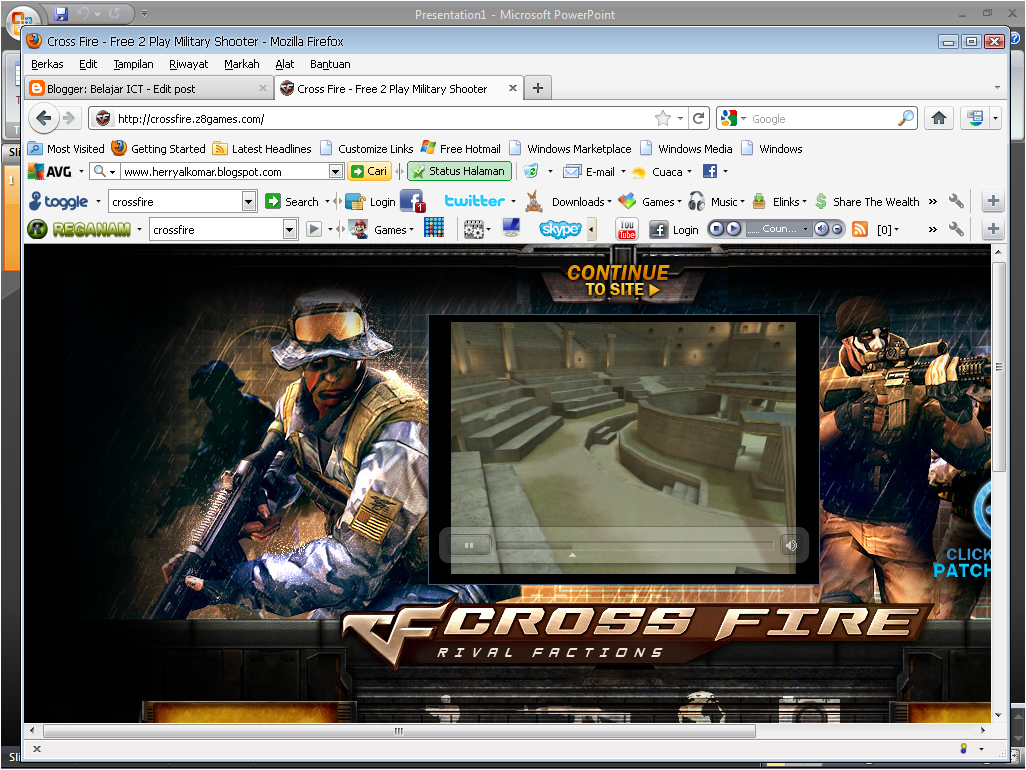1026x770 pixels.
Task: Expand the Elinks dropdown
Action: coord(789,201)
